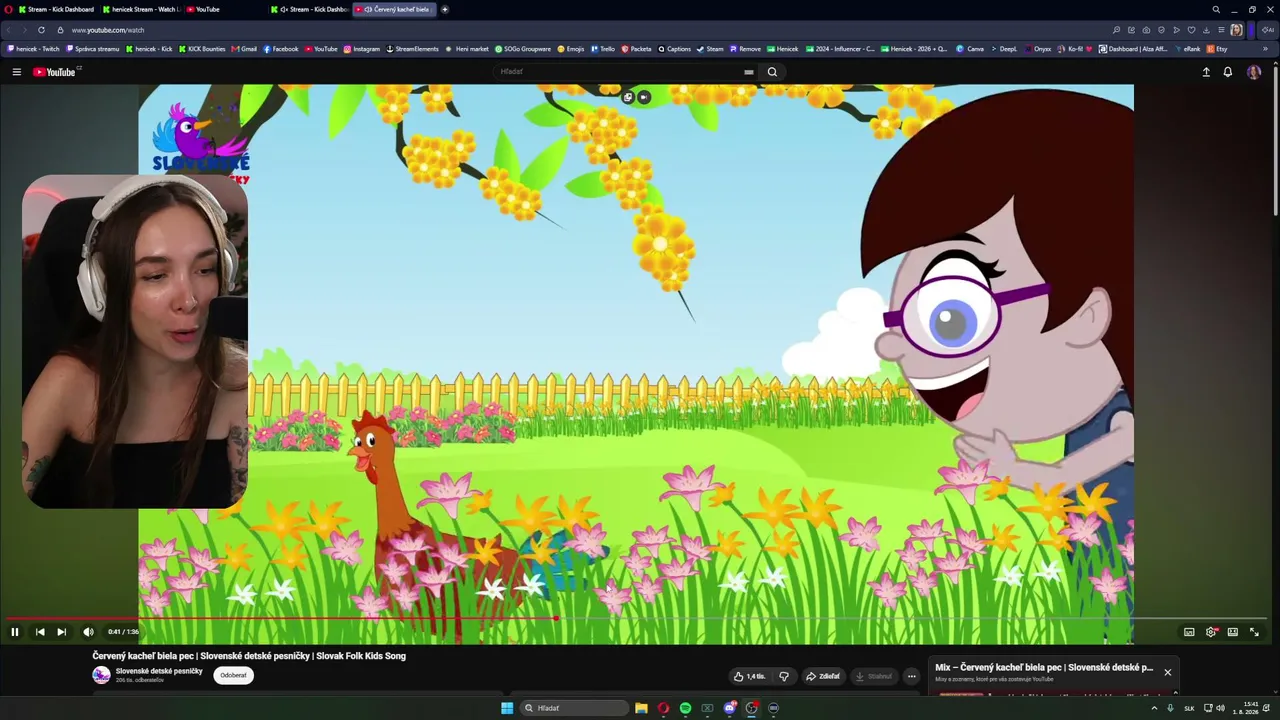The height and width of the screenshot is (720, 1280).
Task: Open the StreamElements bookmark
Action: click(x=412, y=48)
